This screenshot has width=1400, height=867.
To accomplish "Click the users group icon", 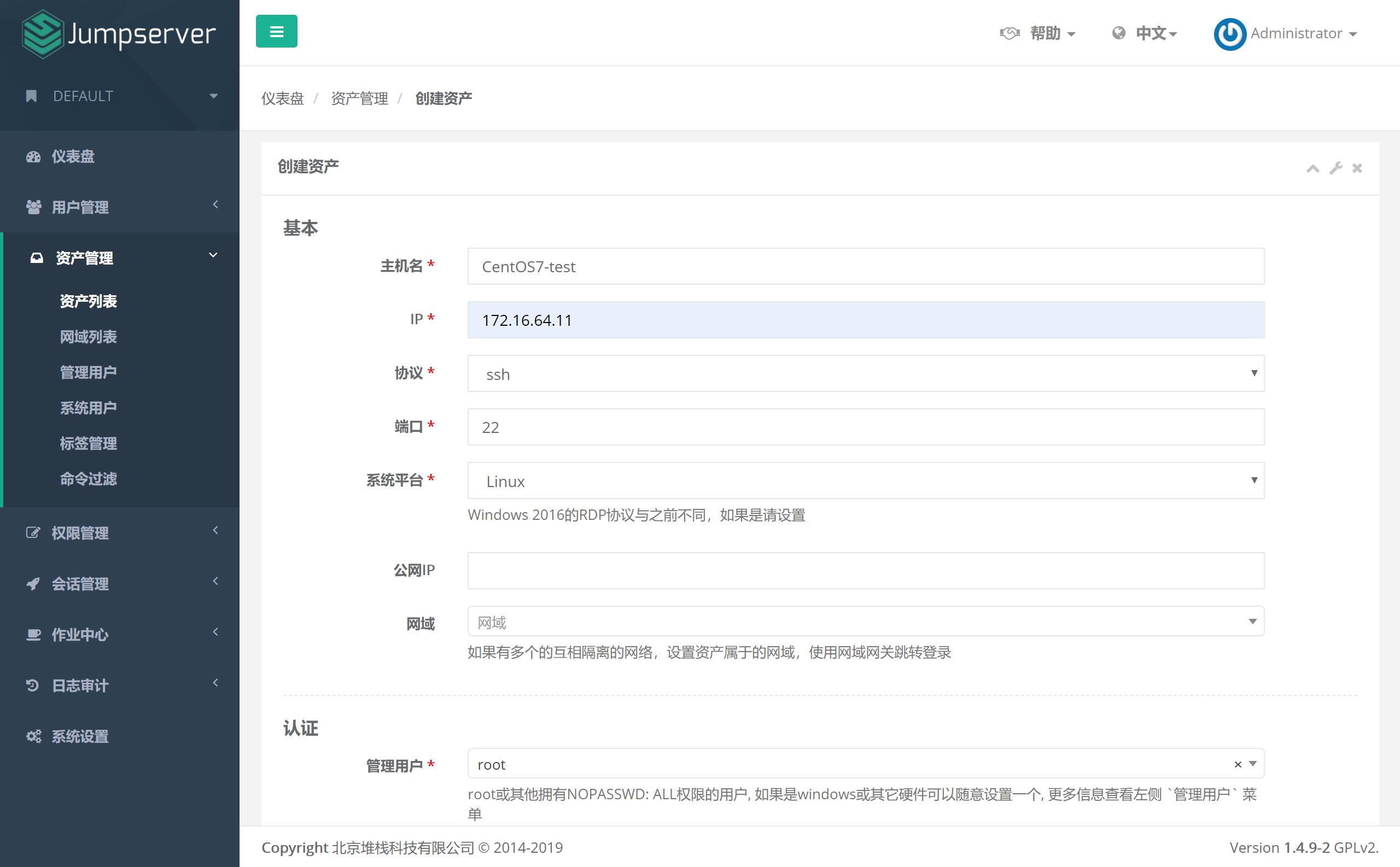I will [x=34, y=207].
